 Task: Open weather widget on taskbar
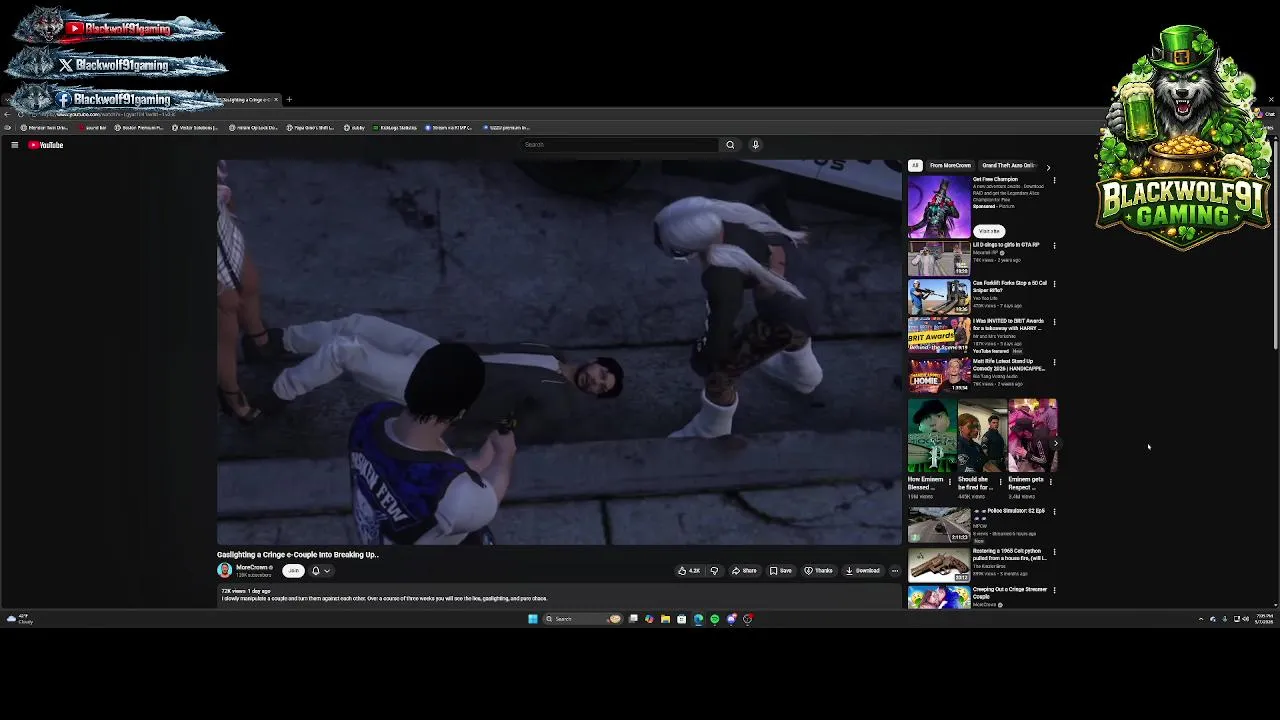coord(19,619)
